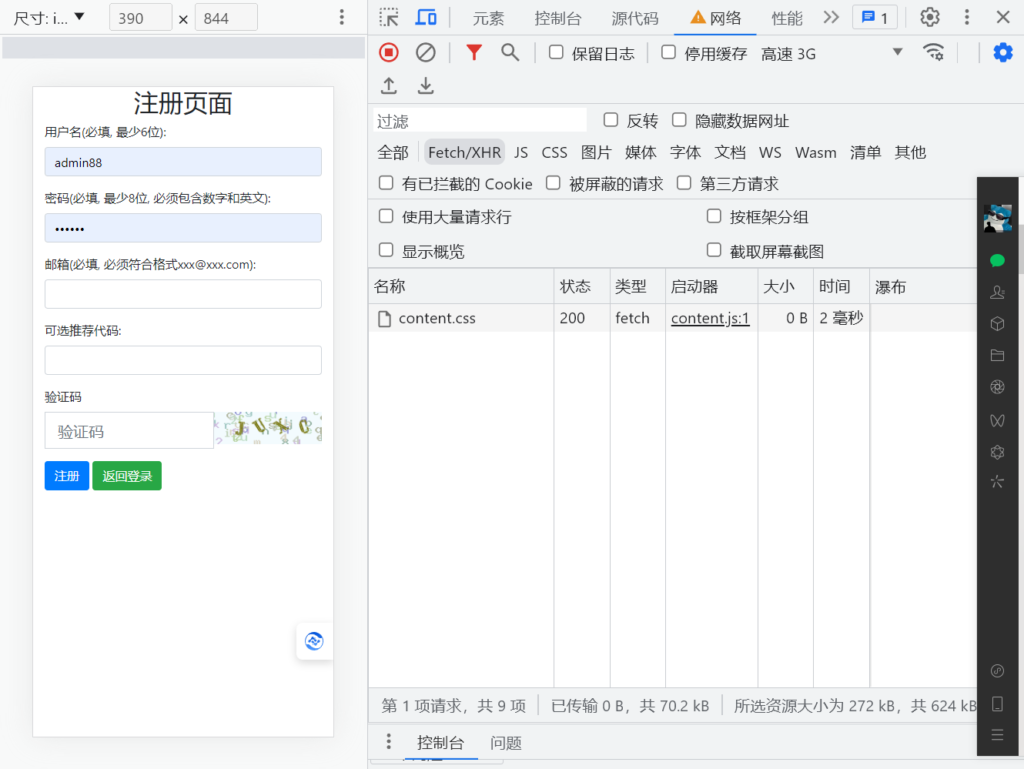
Task: Open network conditions via the wifi icon
Action: tap(934, 53)
